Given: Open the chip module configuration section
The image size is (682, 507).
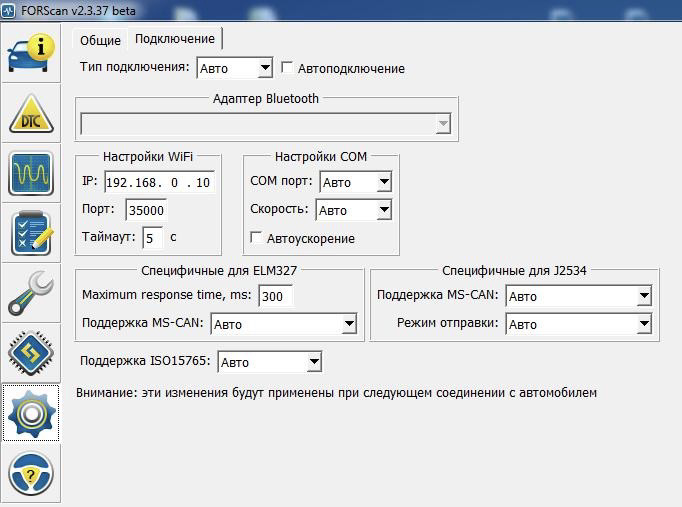Looking at the screenshot, I should [x=31, y=354].
